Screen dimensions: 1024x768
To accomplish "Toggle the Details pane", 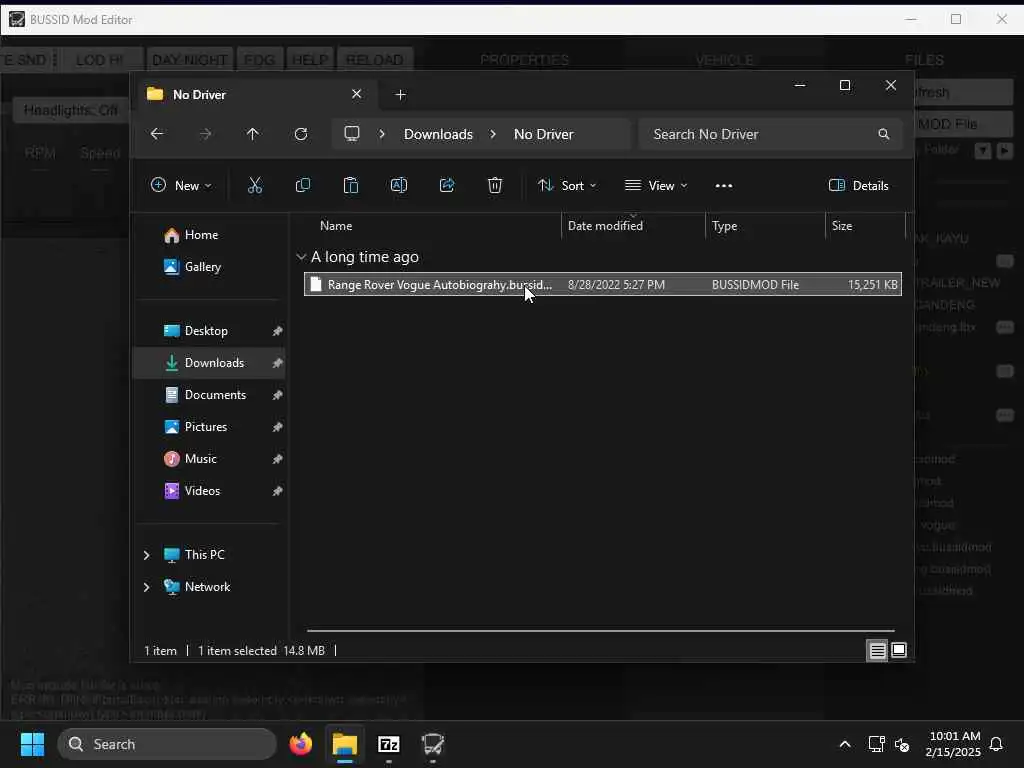I will click(x=858, y=185).
